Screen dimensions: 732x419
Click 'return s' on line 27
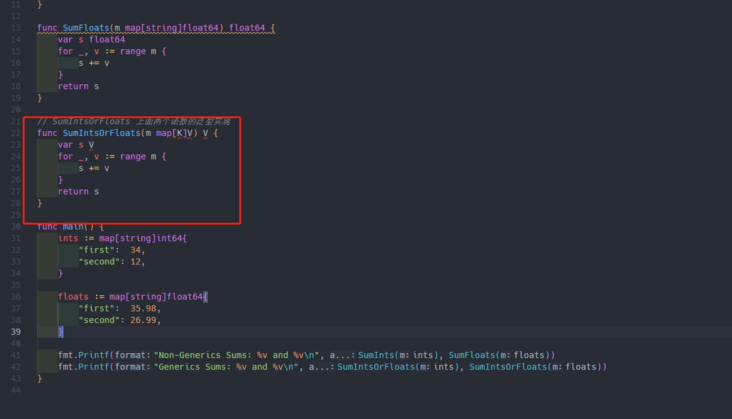[x=78, y=191]
